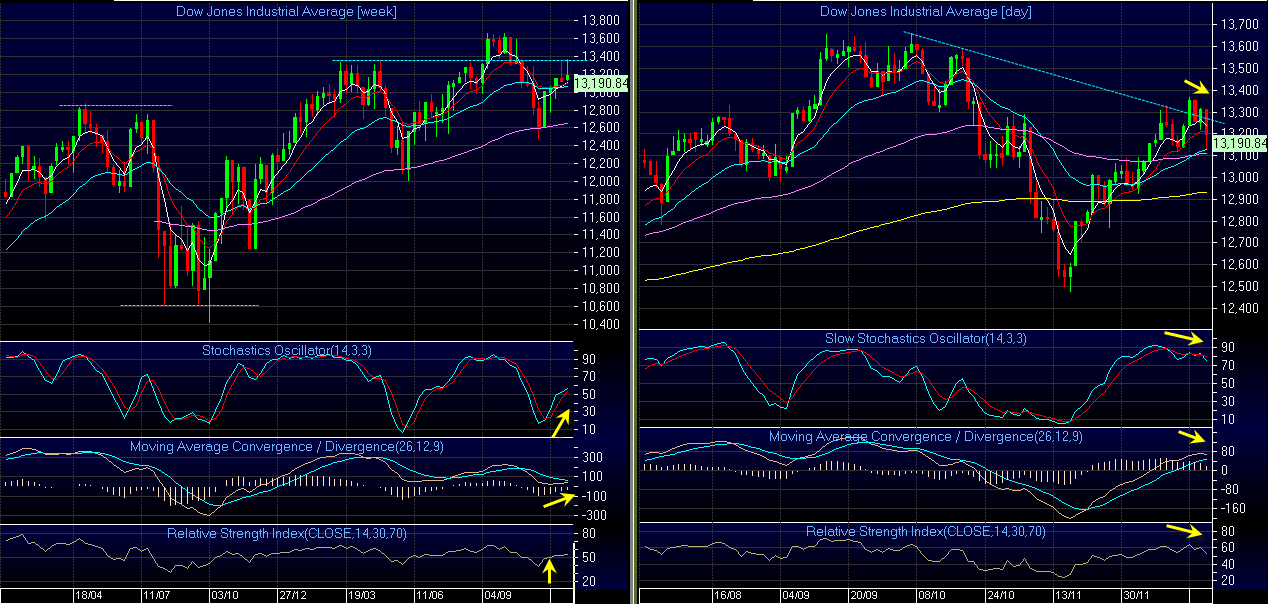Select the 04/09 date label on daily chart
This screenshot has height=604, width=1268.
coord(796,595)
